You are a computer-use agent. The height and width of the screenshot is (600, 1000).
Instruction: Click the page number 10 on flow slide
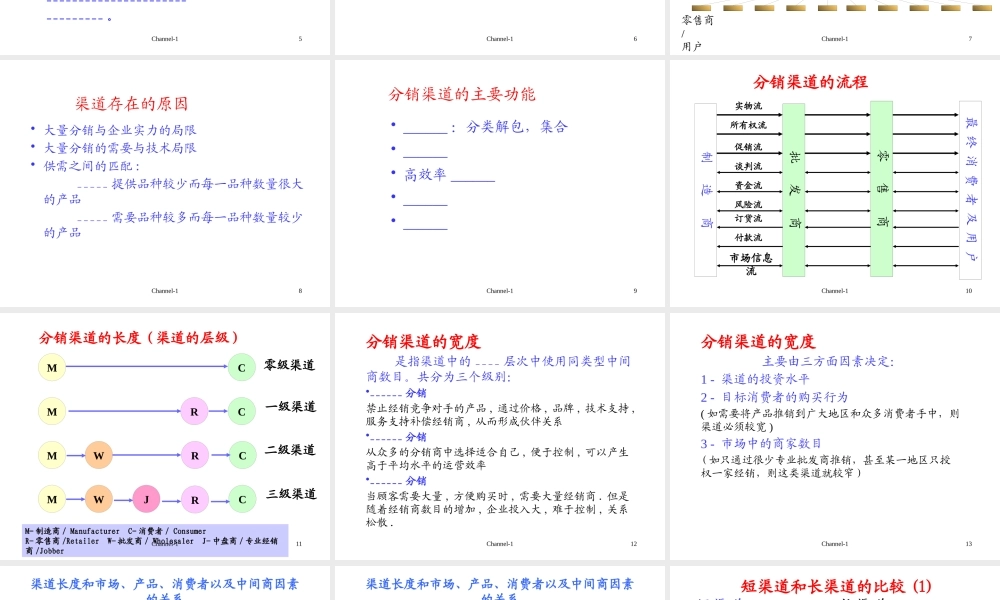pyautogui.click(x=969, y=291)
